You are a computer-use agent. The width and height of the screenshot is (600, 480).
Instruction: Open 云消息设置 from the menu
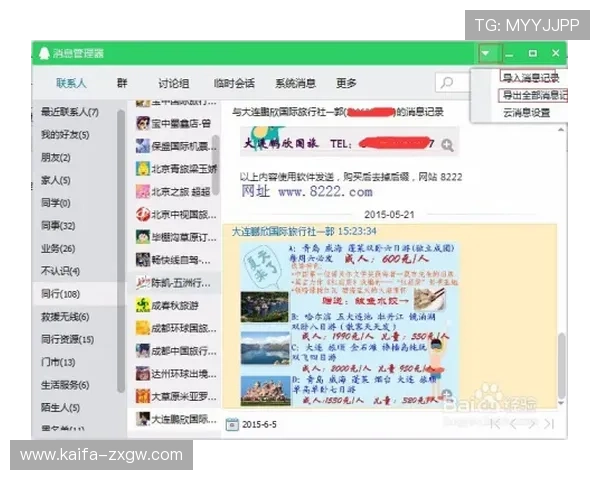pyautogui.click(x=527, y=113)
